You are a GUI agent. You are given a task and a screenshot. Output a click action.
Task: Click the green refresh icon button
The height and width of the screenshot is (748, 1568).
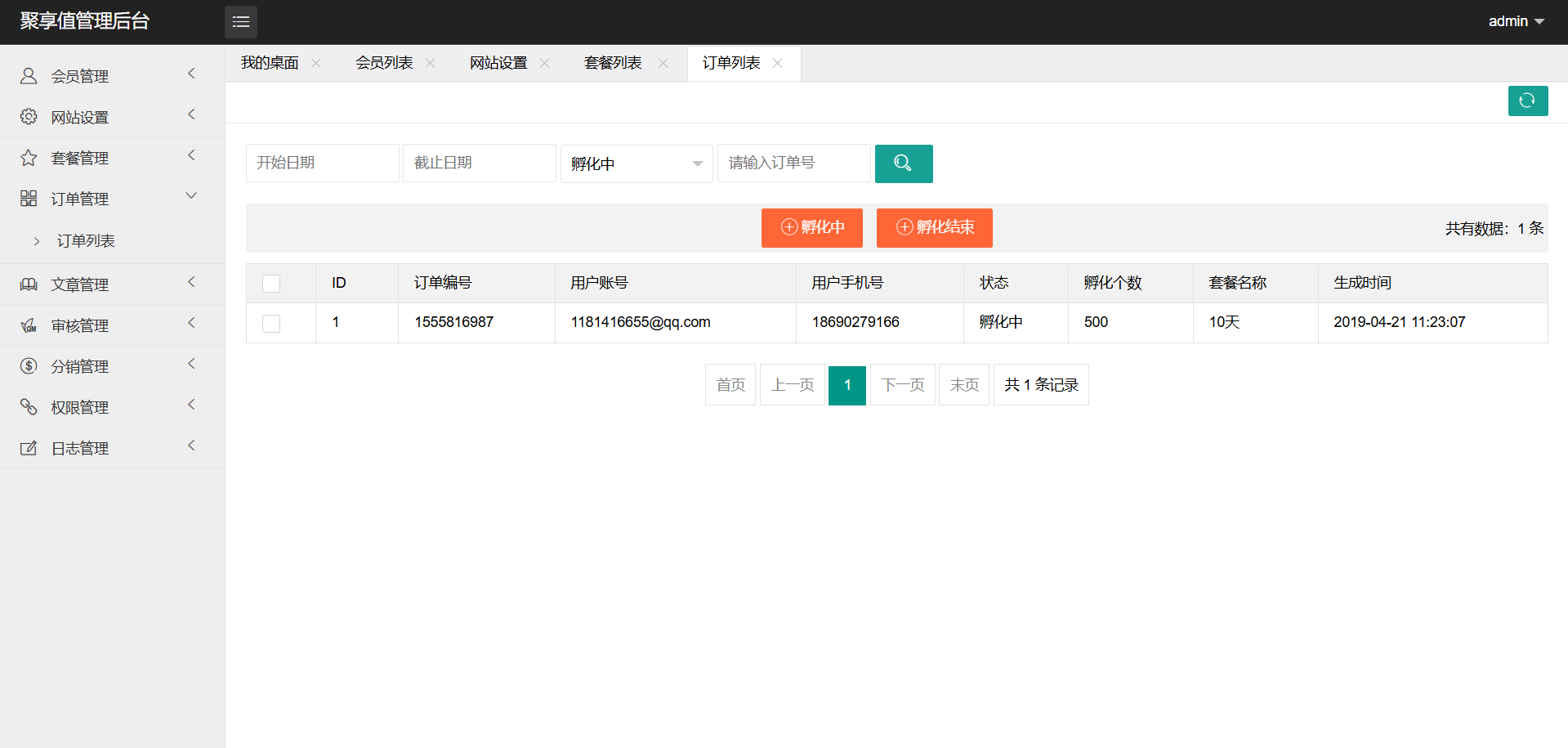click(x=1527, y=101)
